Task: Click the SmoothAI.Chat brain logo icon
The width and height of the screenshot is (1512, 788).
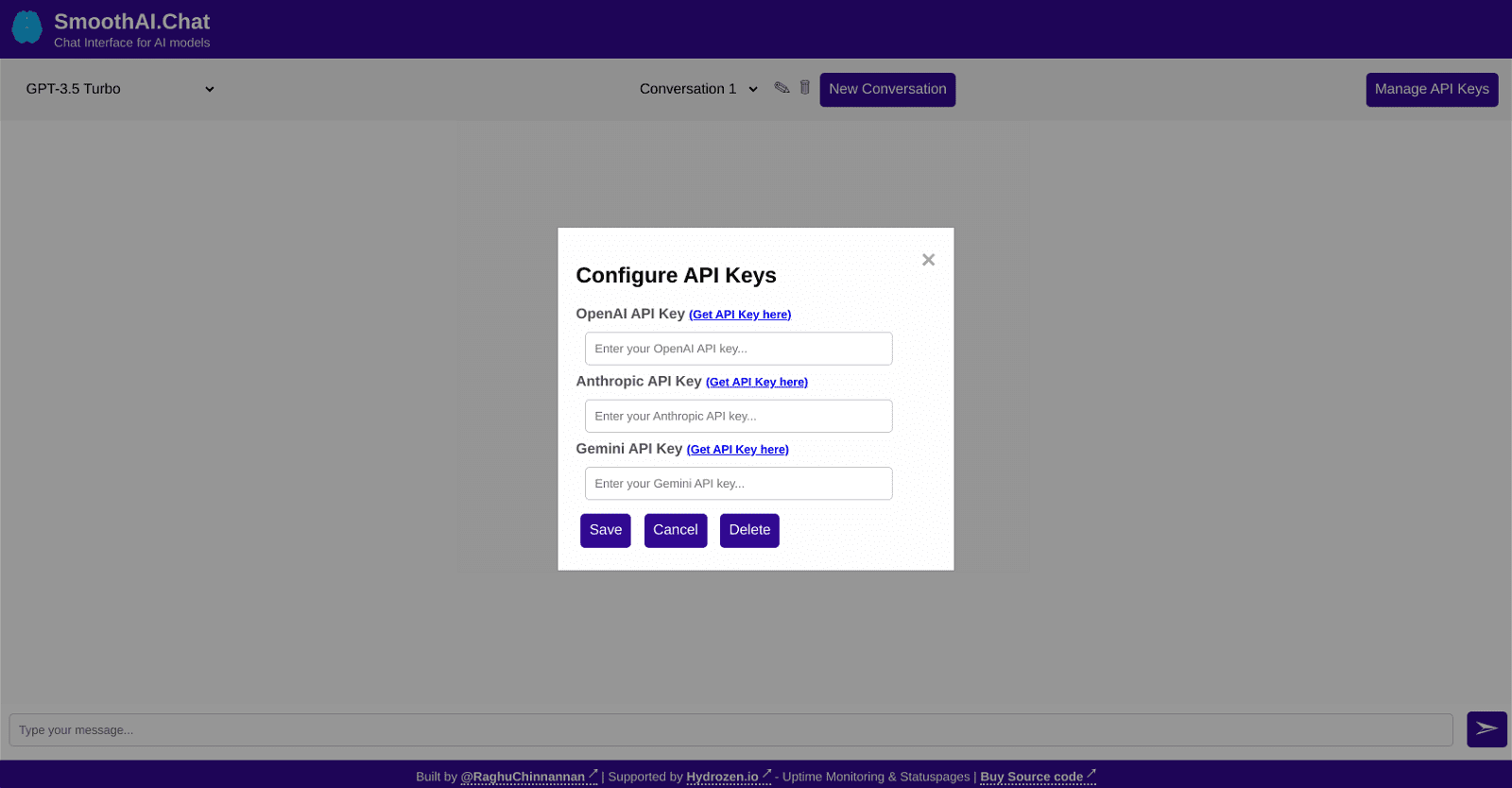Action: pyautogui.click(x=26, y=27)
